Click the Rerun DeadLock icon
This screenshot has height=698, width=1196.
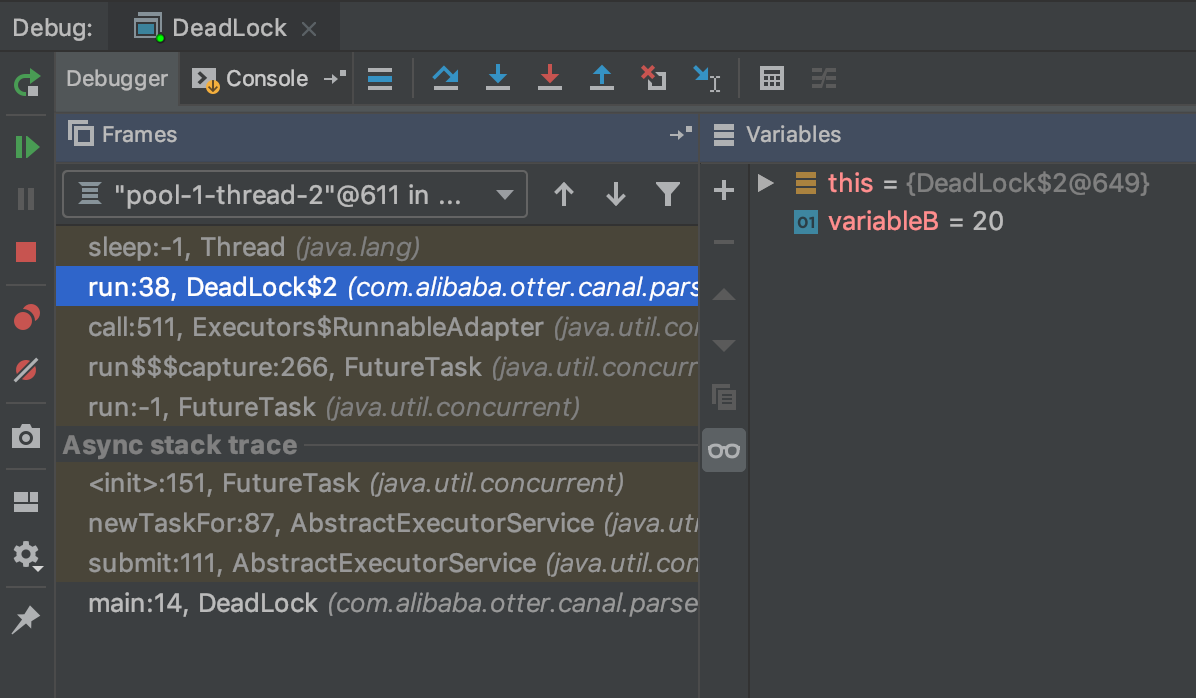pyautogui.click(x=27, y=82)
